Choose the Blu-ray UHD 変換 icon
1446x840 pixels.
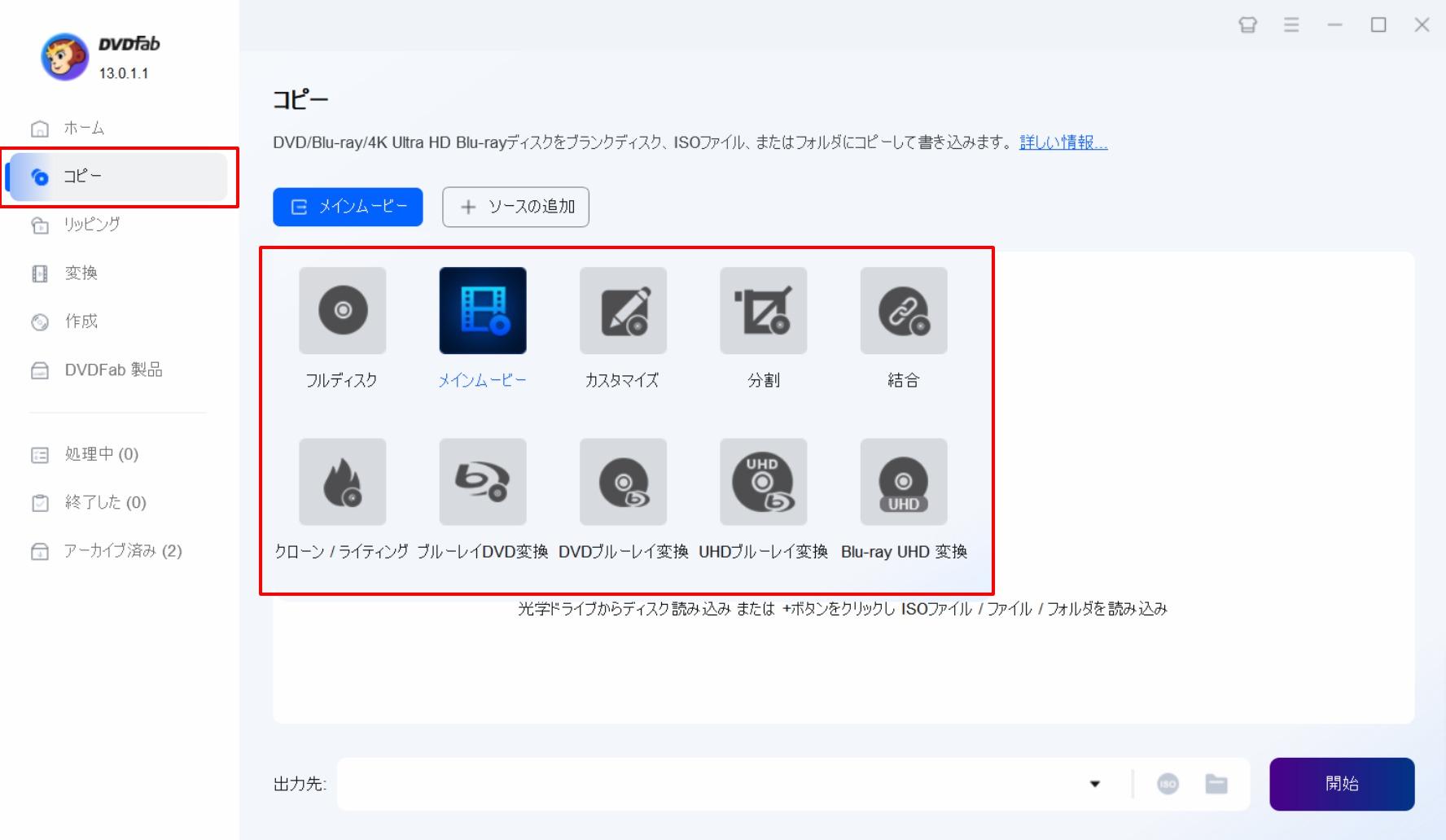904,482
